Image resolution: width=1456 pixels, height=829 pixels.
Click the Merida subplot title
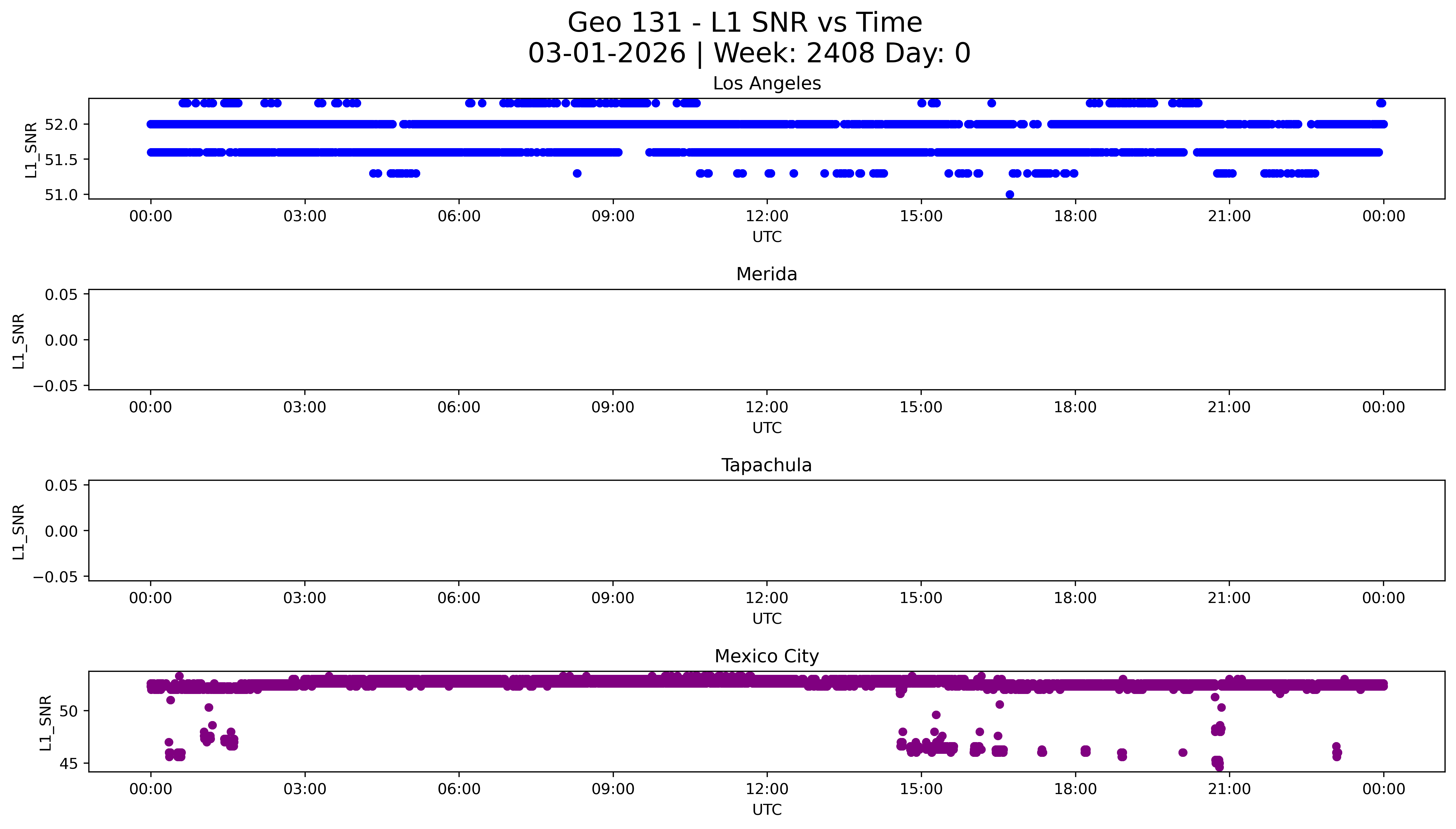pos(766,274)
